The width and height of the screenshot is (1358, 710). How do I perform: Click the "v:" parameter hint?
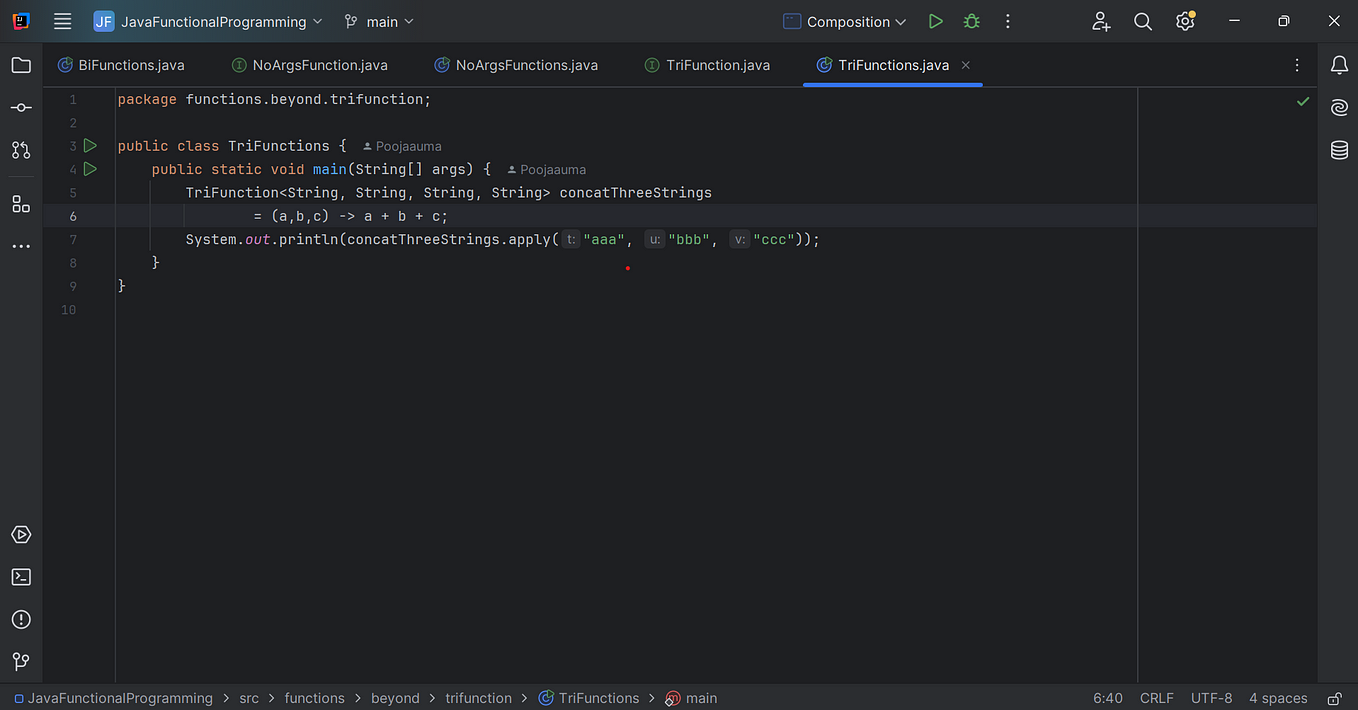click(740, 240)
